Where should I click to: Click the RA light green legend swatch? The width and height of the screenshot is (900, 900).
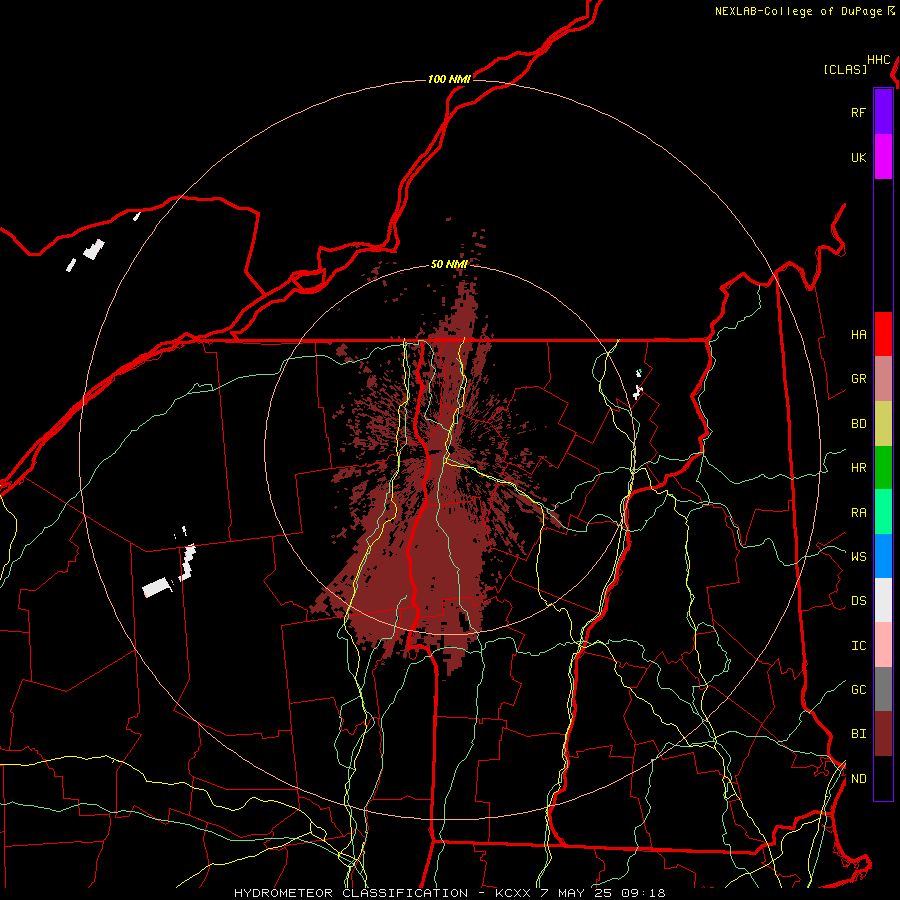pyautogui.click(x=883, y=512)
